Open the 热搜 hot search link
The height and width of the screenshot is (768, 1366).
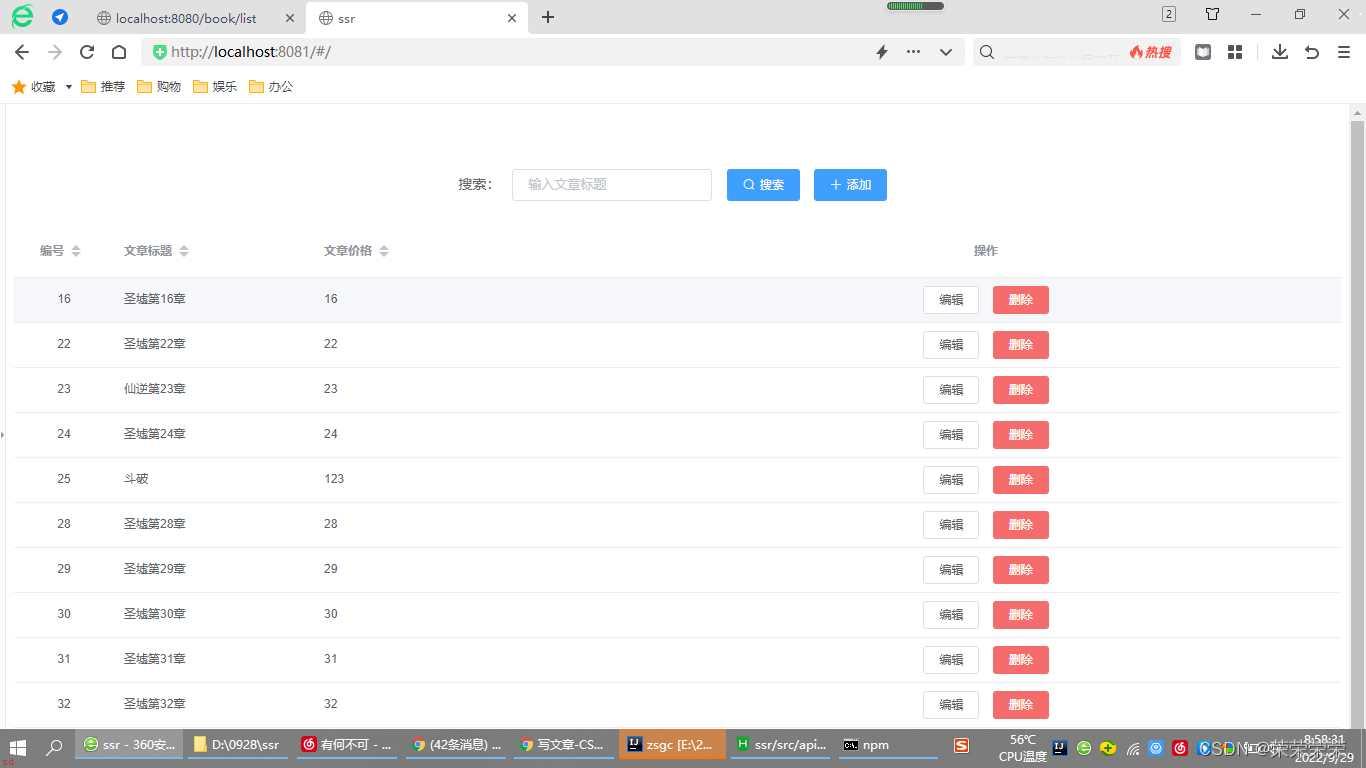point(1150,52)
